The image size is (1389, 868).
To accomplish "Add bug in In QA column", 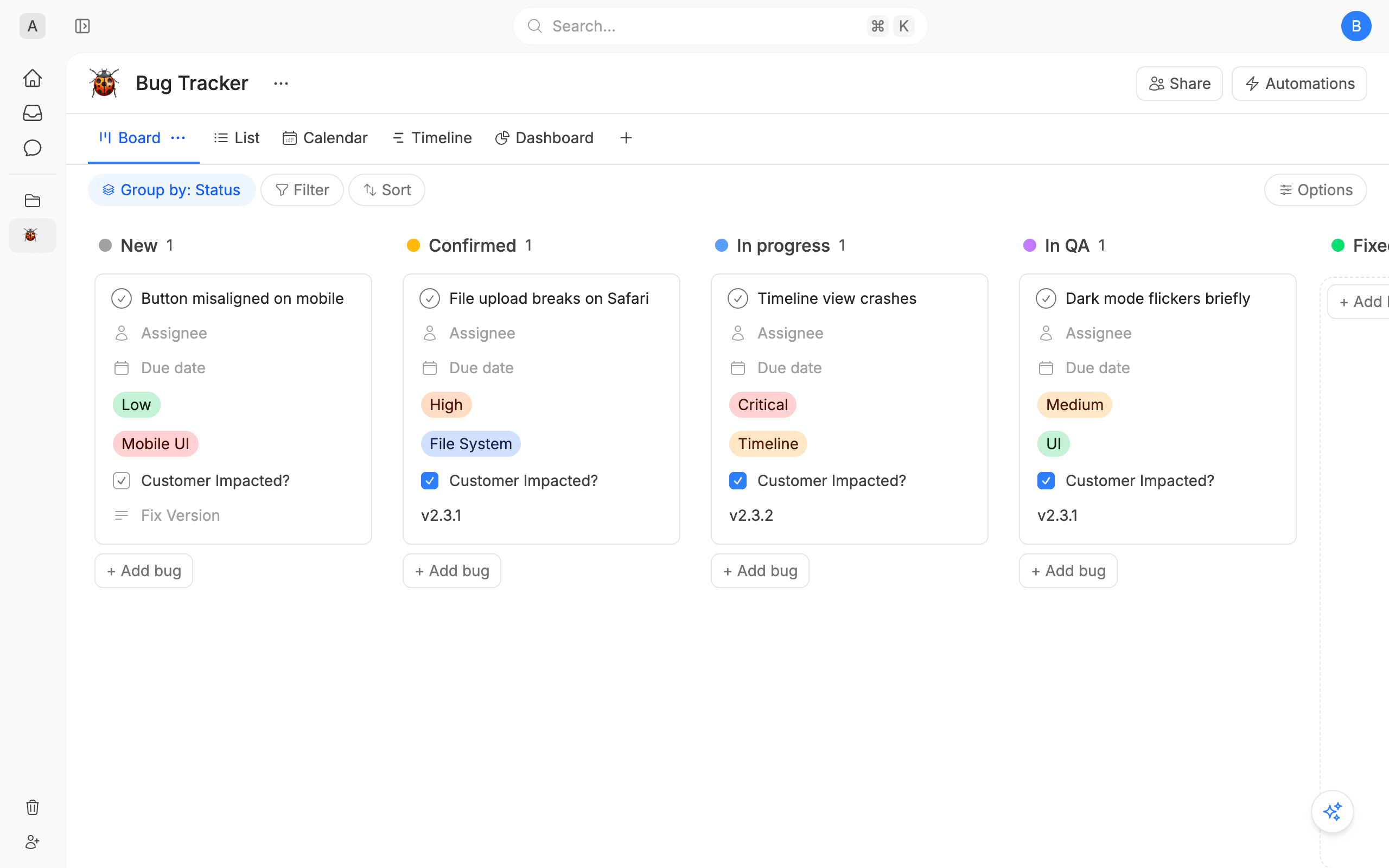I will click(1069, 571).
